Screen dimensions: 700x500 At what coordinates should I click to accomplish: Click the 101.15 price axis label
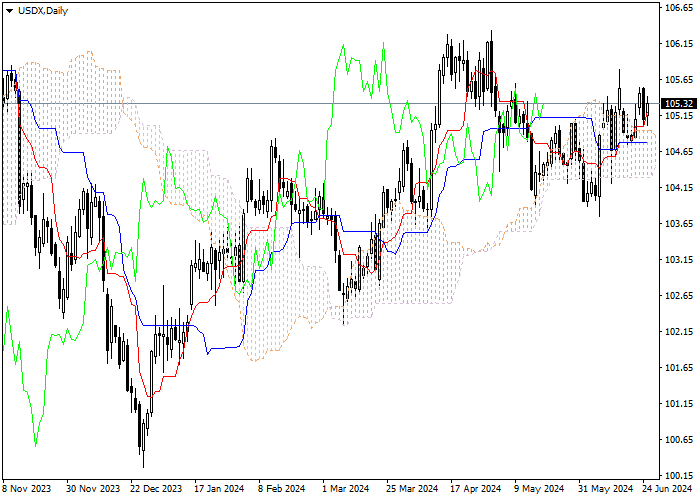tap(679, 404)
